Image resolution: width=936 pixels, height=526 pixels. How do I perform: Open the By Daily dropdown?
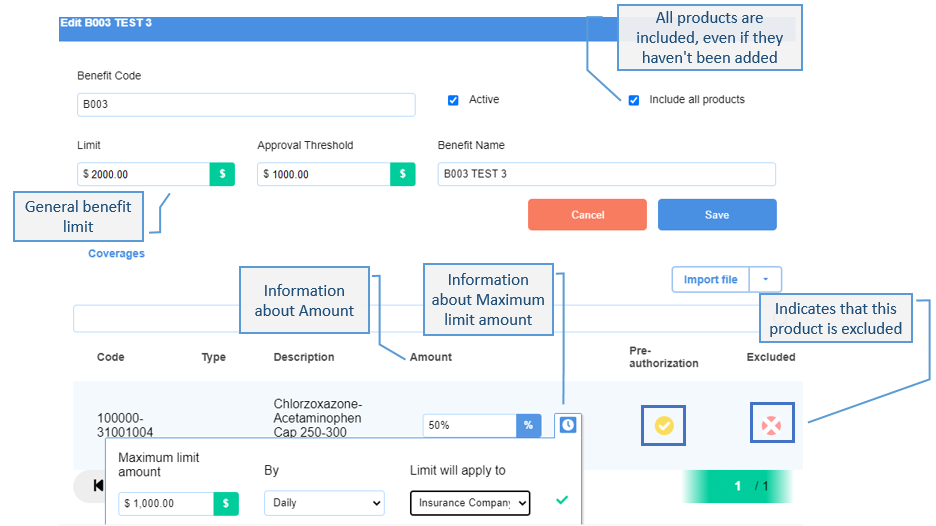(x=324, y=503)
